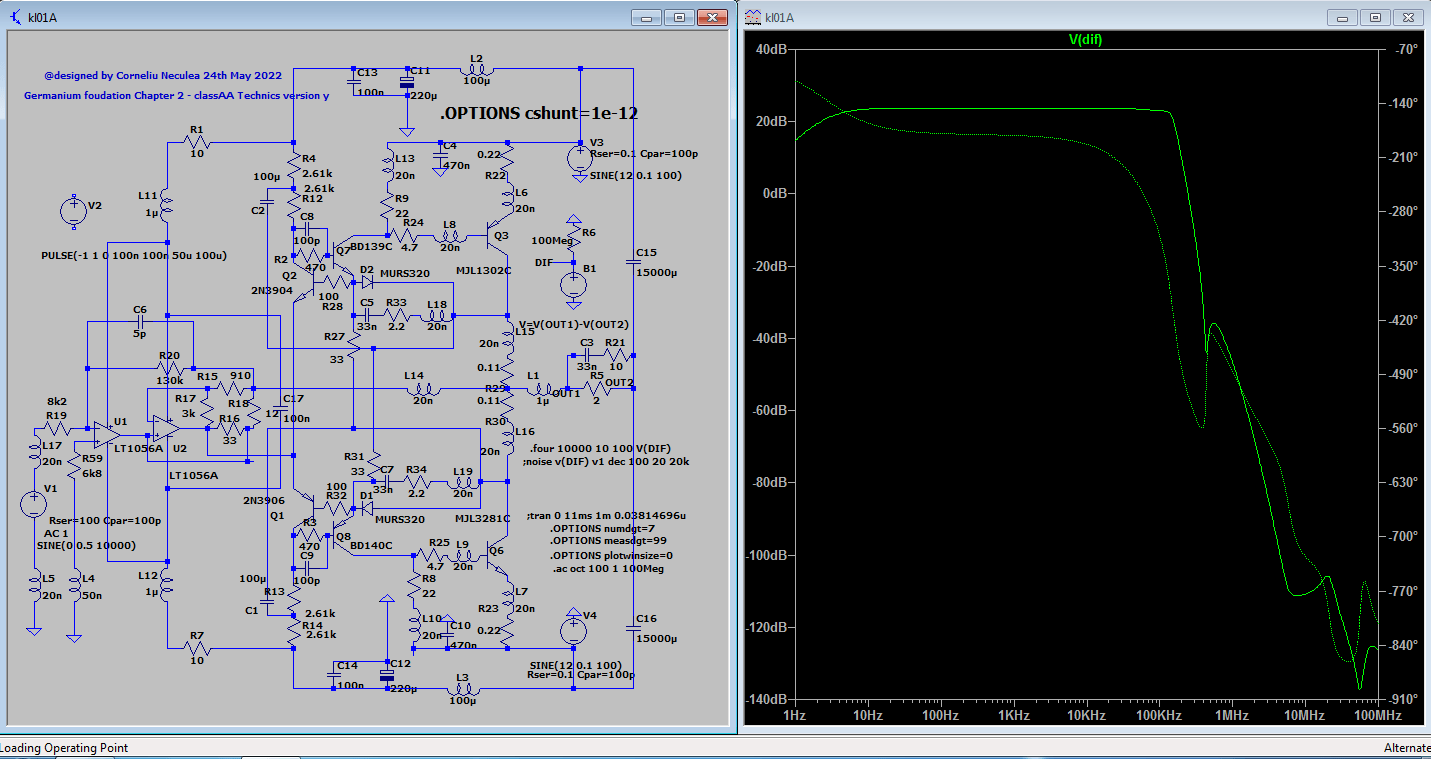Select the B1 behavioral source symbol
Screen dimensions: 1431x759
pyautogui.click(x=573, y=284)
